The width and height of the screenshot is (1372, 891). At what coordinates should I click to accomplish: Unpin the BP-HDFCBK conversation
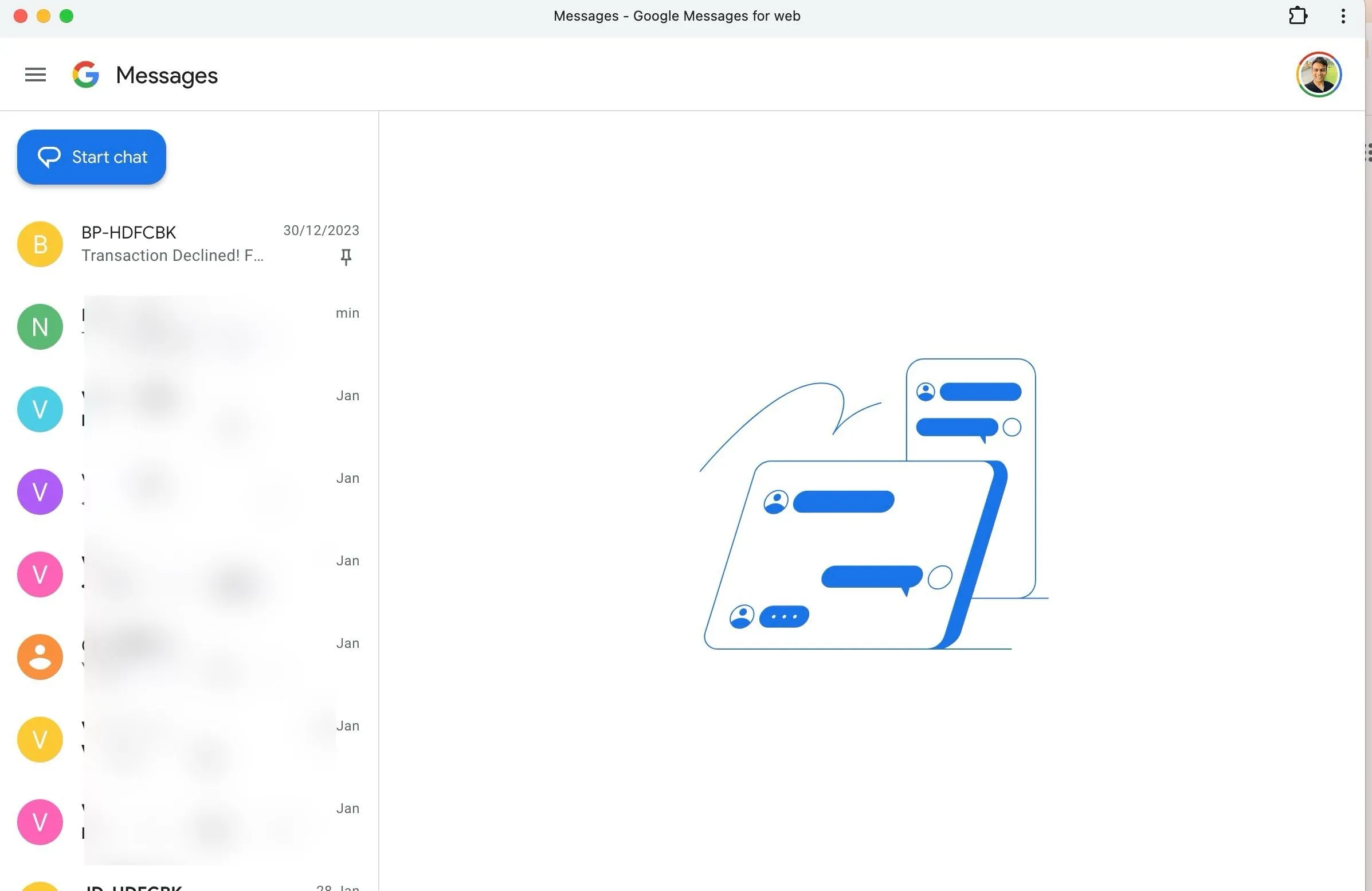[346, 258]
